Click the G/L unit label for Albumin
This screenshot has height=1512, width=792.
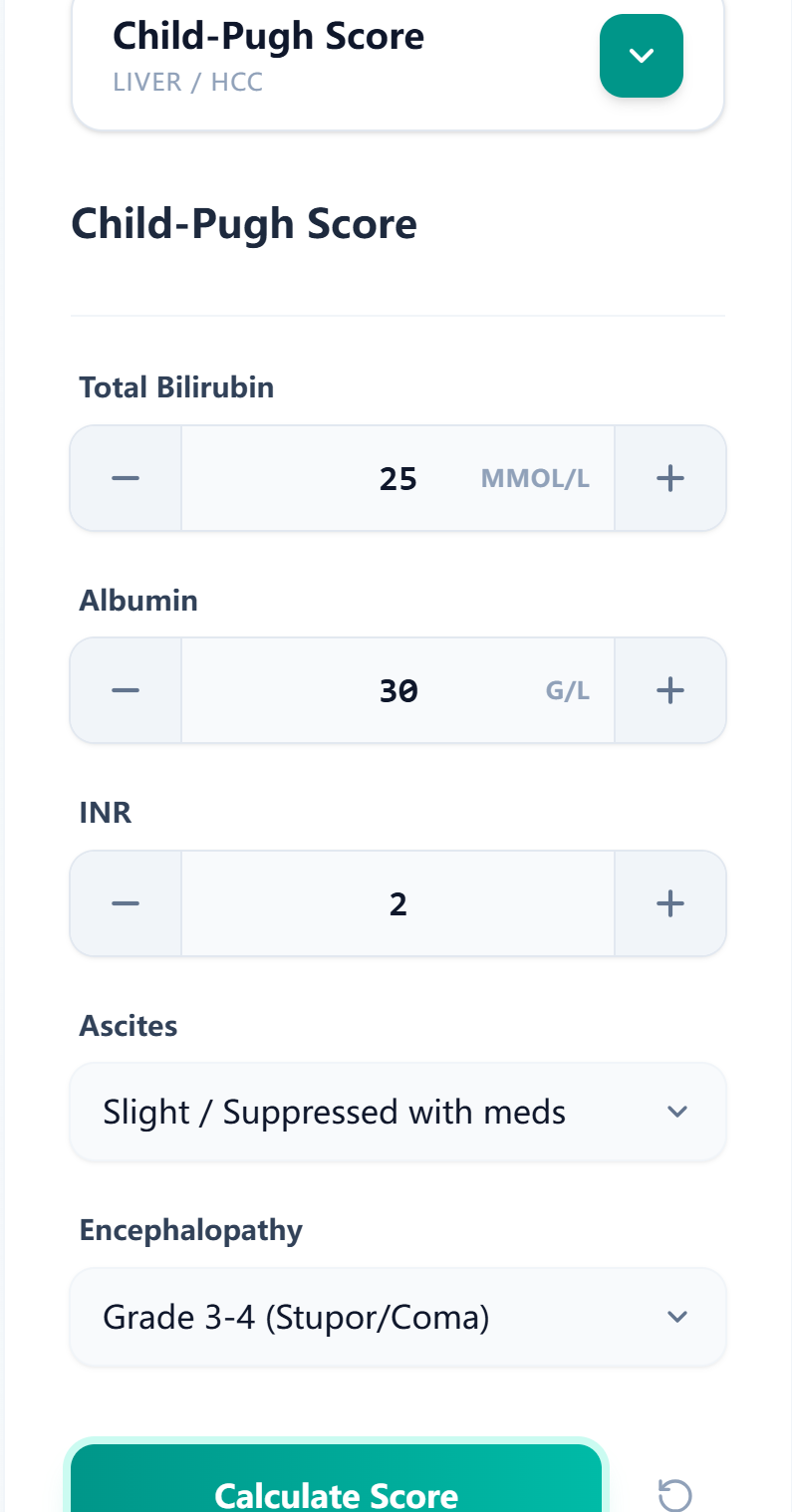(567, 689)
